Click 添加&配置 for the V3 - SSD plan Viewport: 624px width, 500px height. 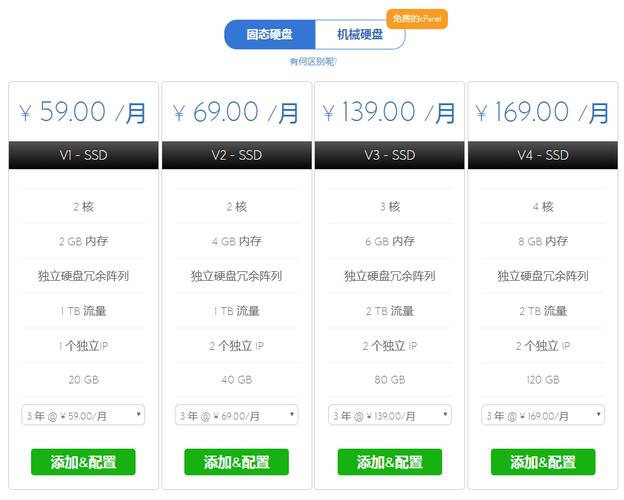390,462
